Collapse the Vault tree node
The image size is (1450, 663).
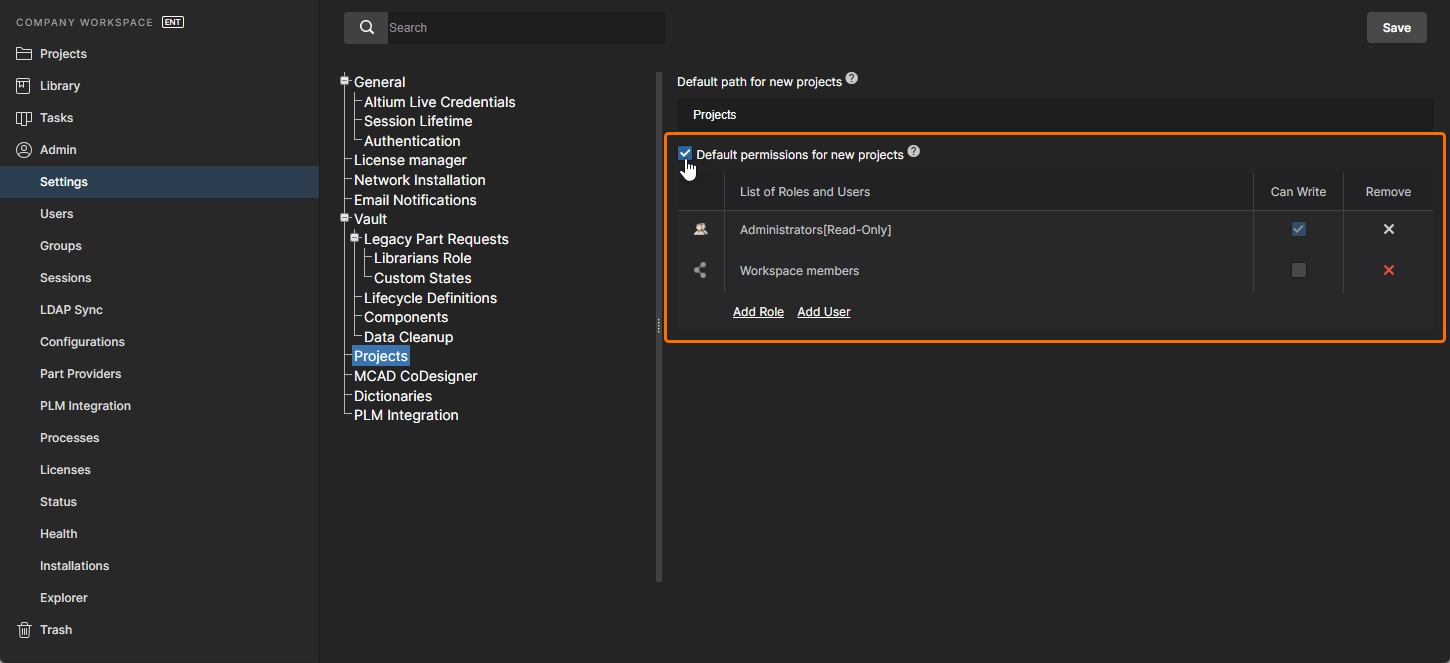coord(345,218)
